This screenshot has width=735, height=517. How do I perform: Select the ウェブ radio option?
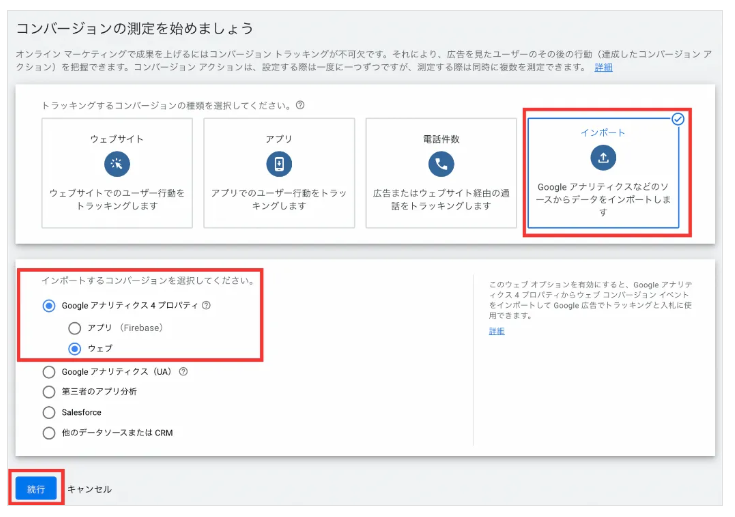coord(74,349)
